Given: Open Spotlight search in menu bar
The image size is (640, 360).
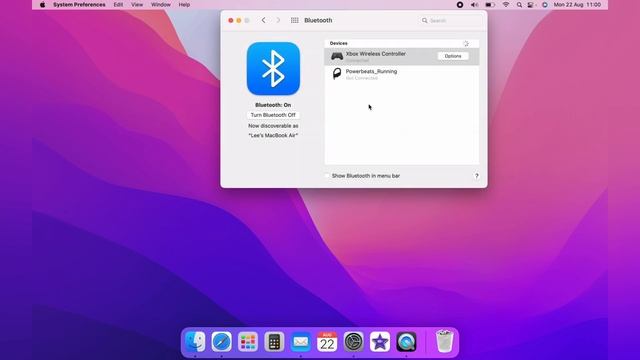Looking at the screenshot, I should [519, 5].
